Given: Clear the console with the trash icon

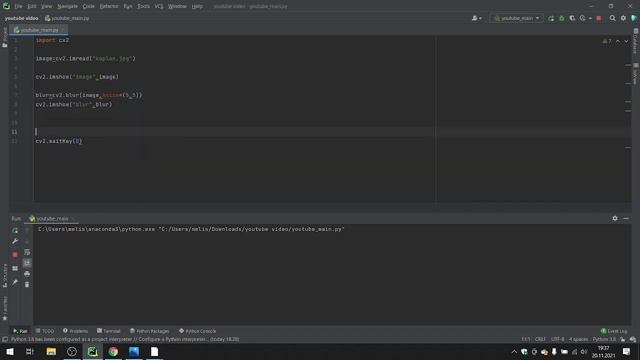Looking at the screenshot, I should point(27,284).
